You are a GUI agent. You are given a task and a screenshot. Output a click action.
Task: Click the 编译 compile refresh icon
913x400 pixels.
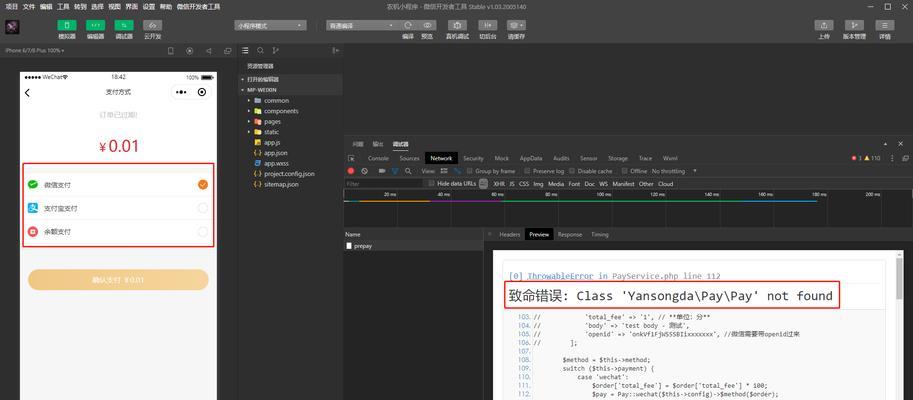pos(408,26)
